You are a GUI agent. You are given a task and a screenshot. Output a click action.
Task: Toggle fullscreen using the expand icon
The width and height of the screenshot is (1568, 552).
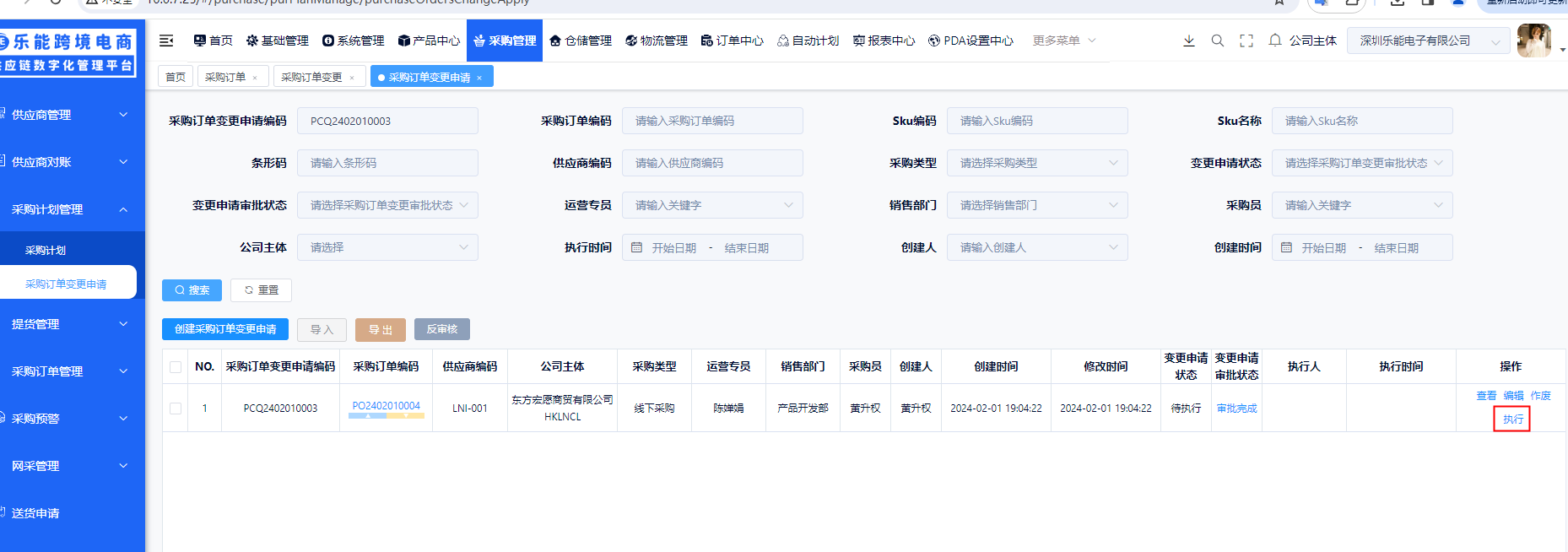point(1246,41)
